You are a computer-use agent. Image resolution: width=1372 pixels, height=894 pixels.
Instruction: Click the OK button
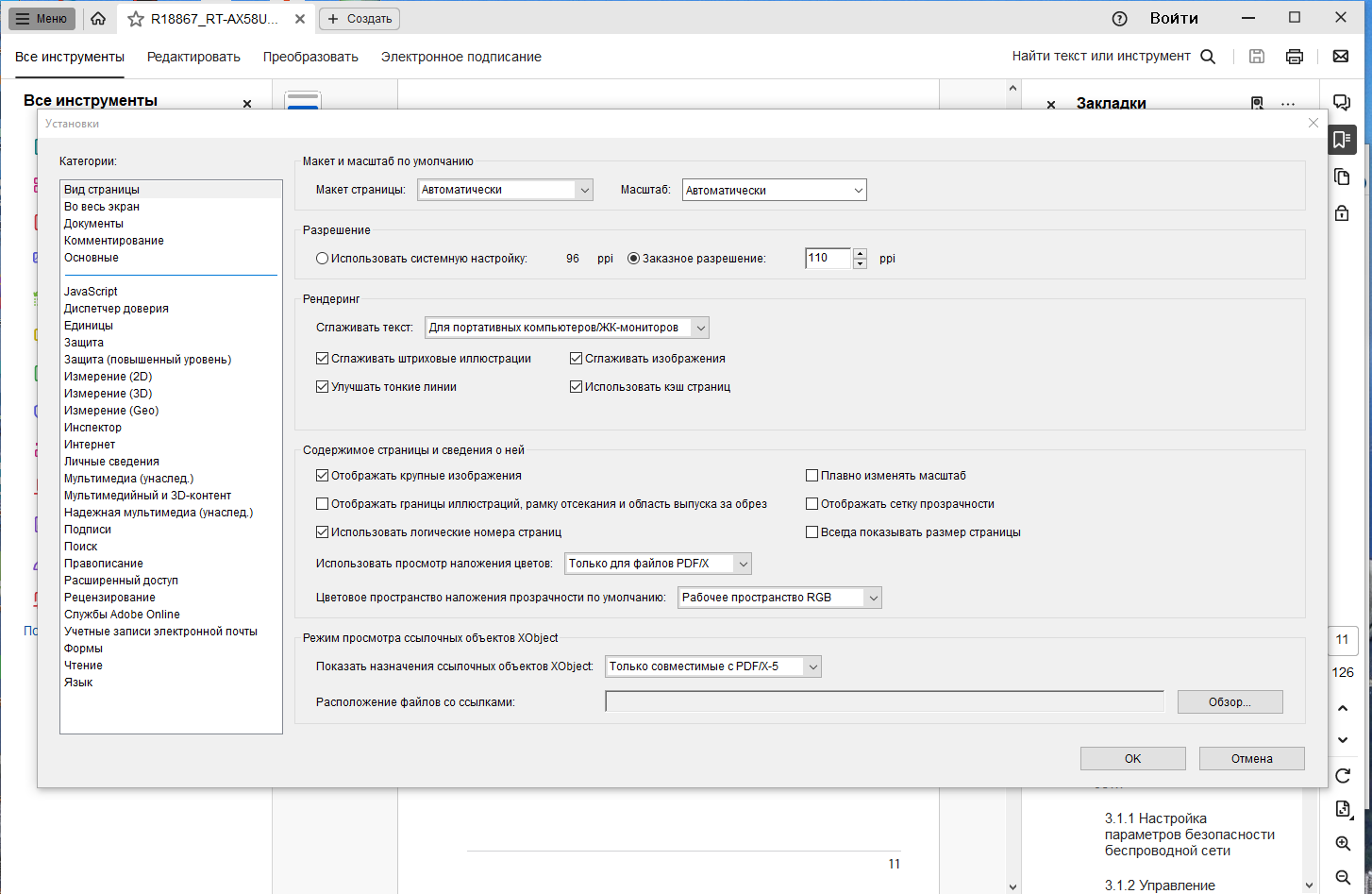(1132, 759)
